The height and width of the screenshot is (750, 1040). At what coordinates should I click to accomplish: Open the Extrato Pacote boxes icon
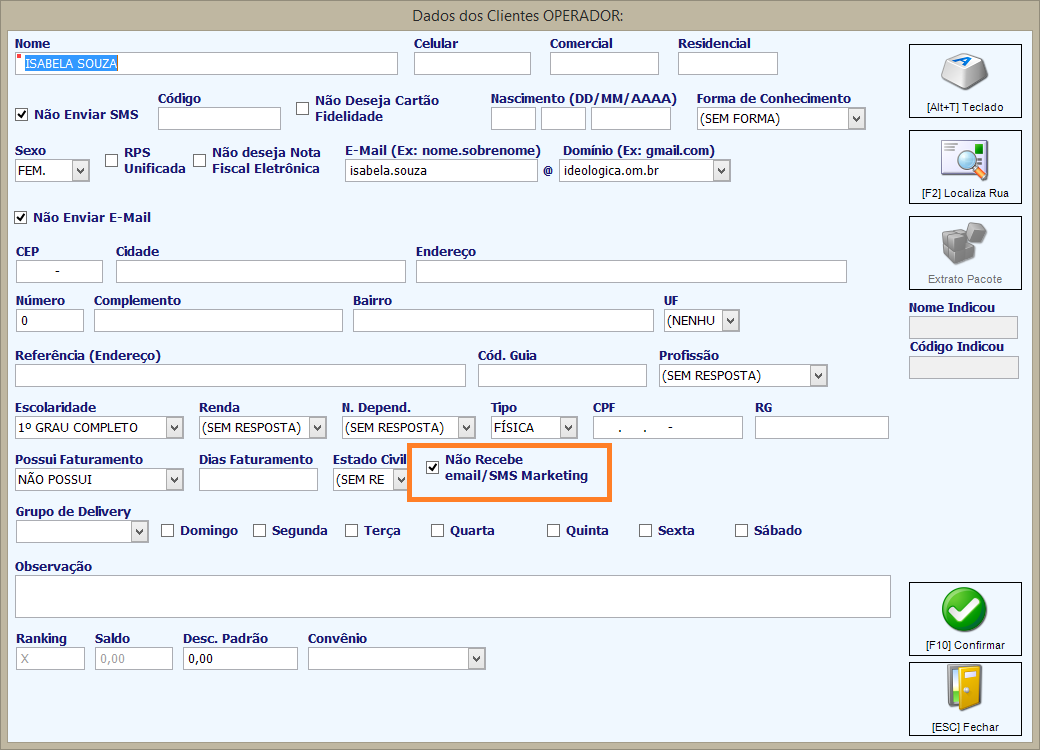click(x=964, y=244)
